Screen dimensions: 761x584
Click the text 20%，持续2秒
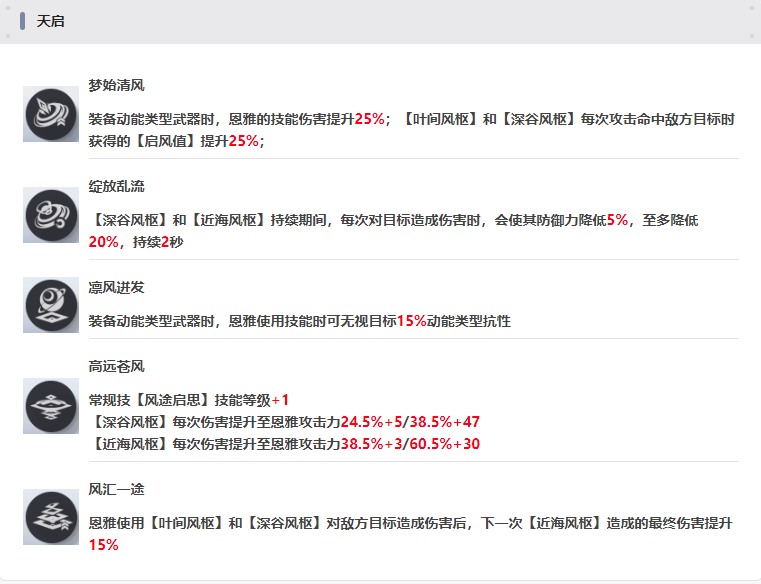tap(136, 242)
